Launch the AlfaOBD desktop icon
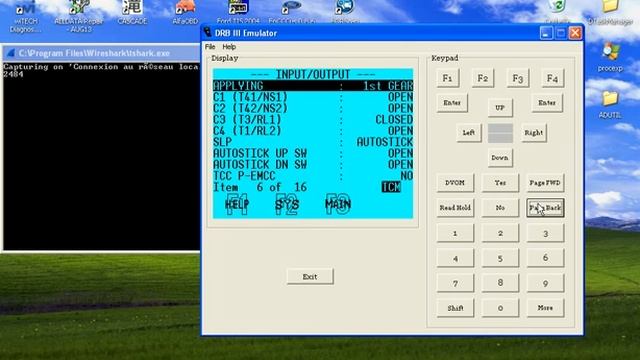The width and height of the screenshot is (640, 360). (x=185, y=12)
